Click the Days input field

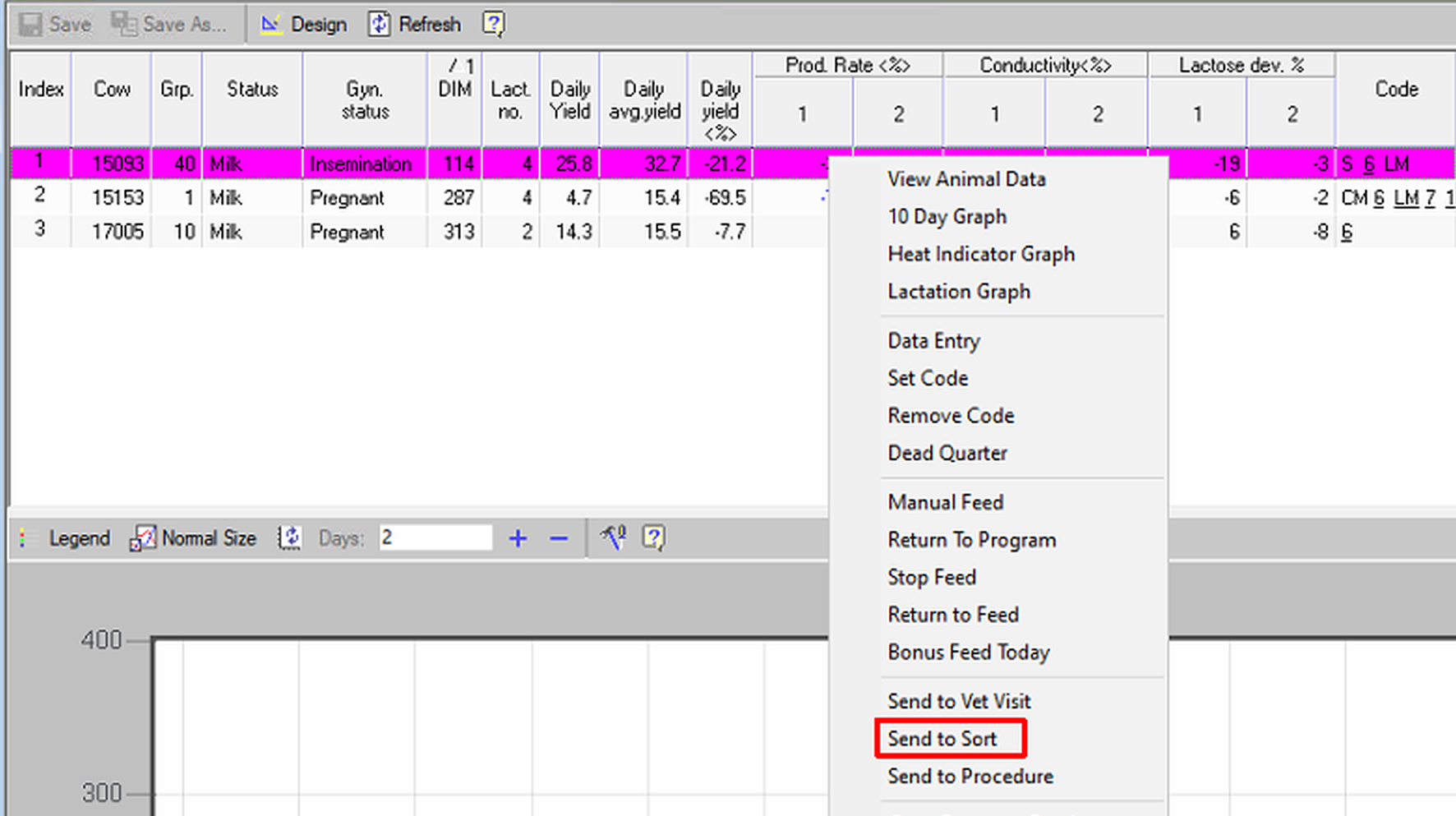(x=435, y=538)
